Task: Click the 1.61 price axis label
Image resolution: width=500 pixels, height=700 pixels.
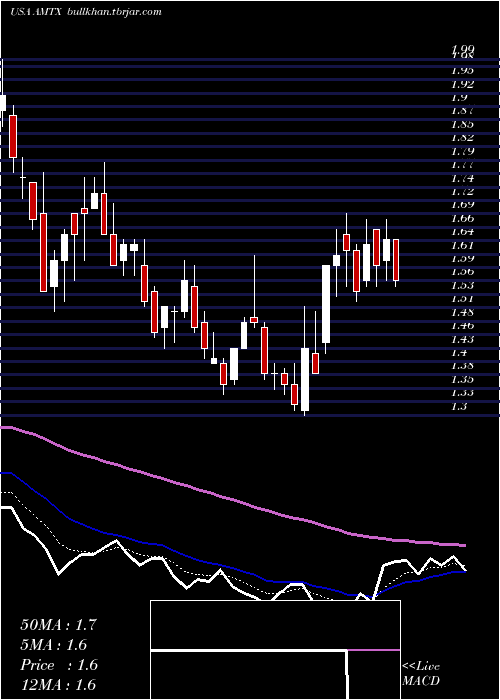Action: tap(462, 245)
